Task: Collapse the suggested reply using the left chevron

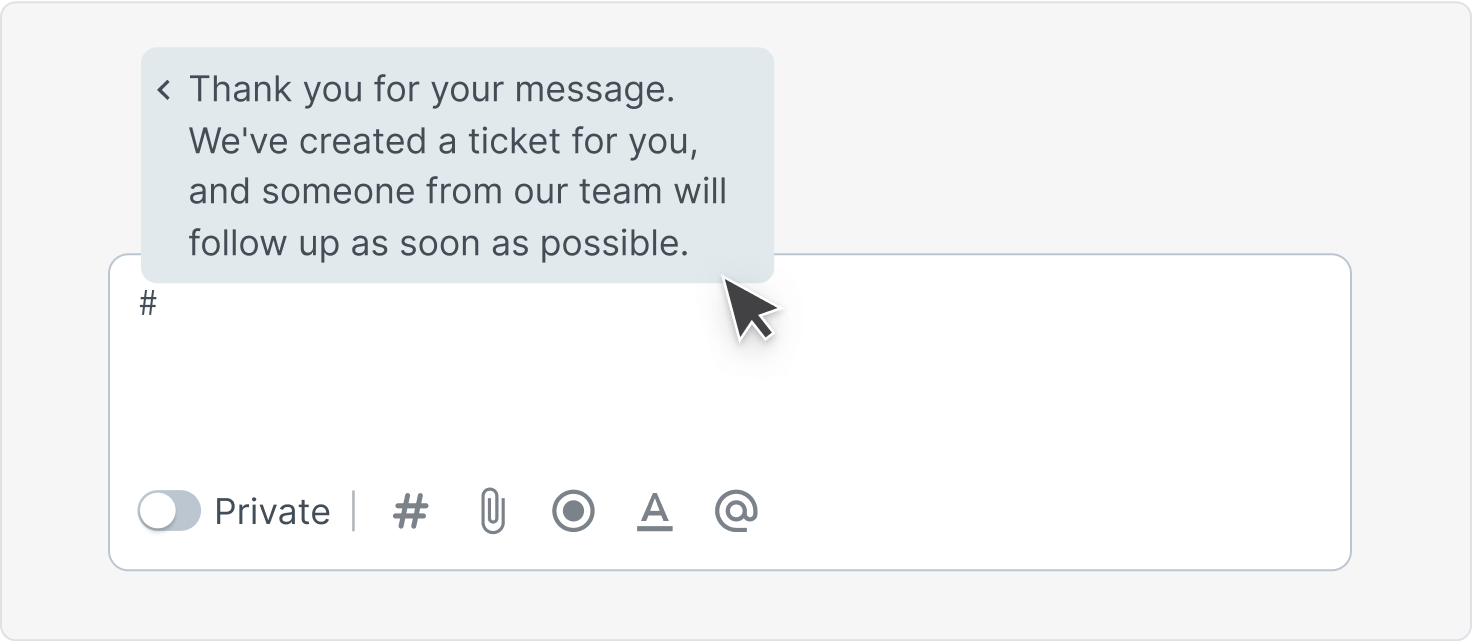Action: click(x=165, y=89)
